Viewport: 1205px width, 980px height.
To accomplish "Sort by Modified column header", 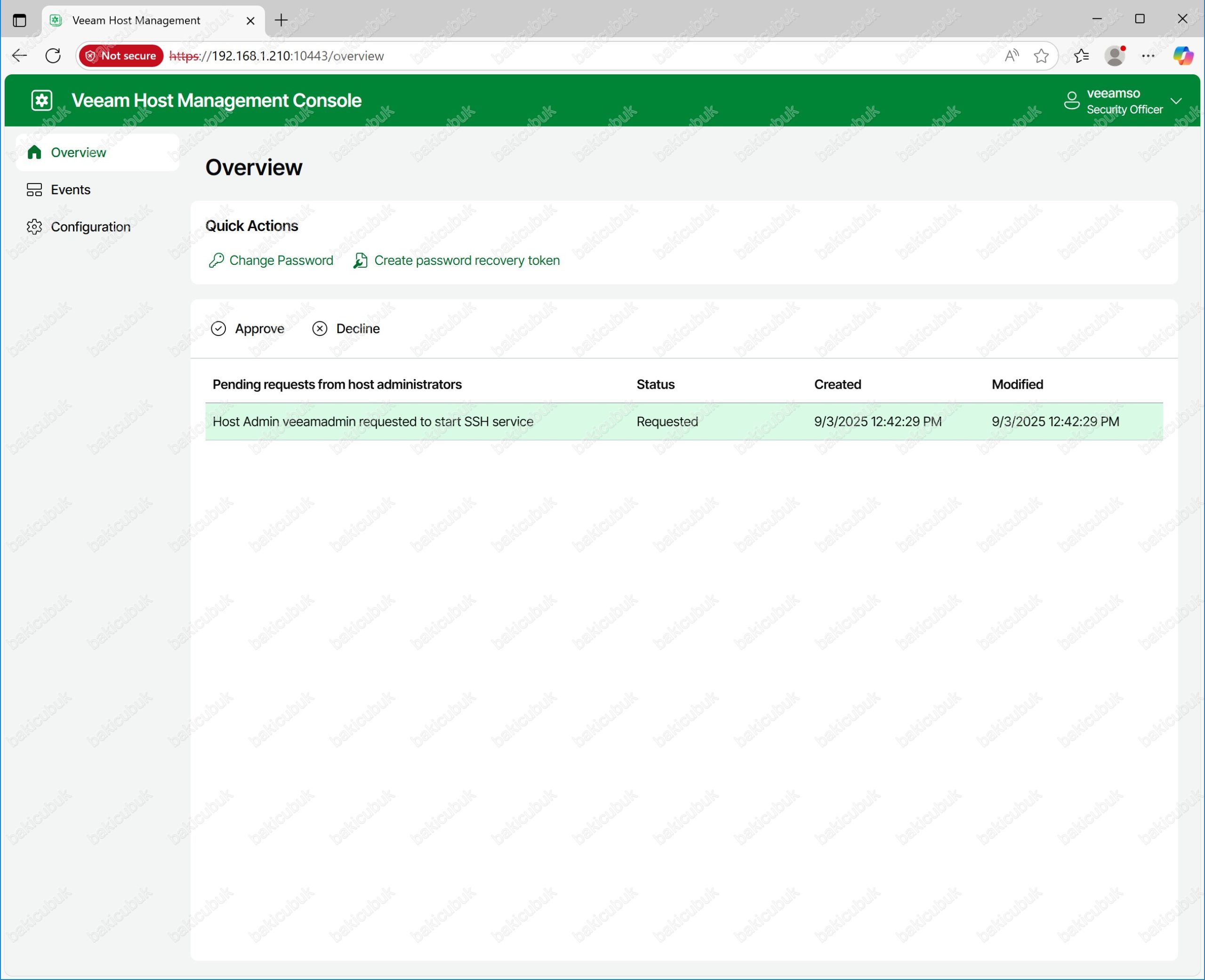I will tap(1018, 384).
